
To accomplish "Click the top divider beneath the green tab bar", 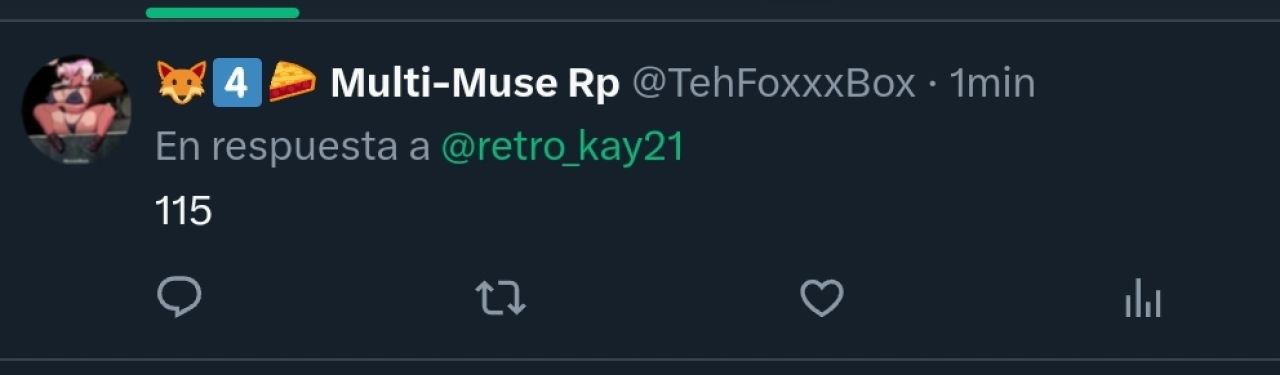I will click(640, 21).
